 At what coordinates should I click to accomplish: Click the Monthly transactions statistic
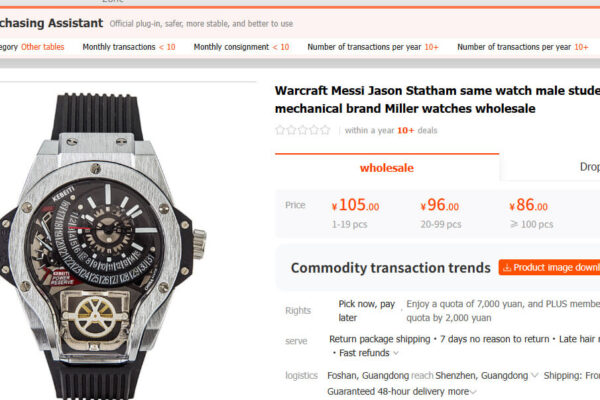click(129, 47)
